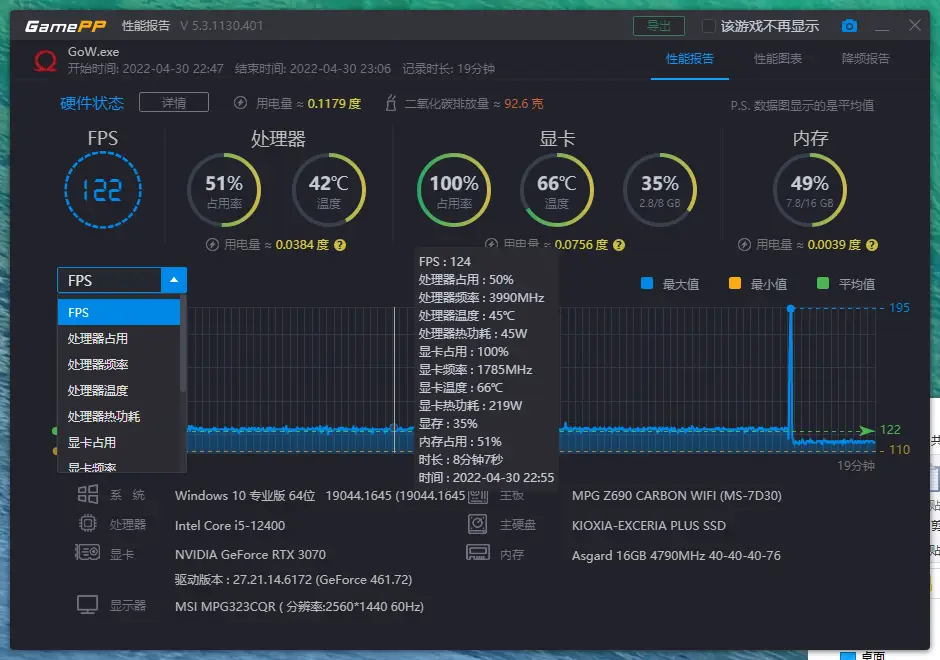Viewport: 940px width, 660px height.
Task: Click the 导出 export button
Action: point(659,26)
